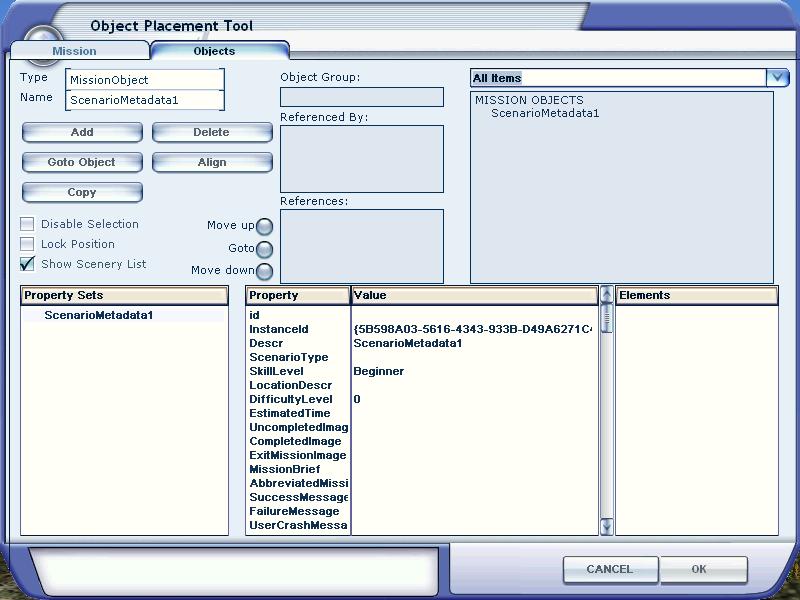Select the CompletedImage property
This screenshot has height=600, width=800.
[x=295, y=441]
